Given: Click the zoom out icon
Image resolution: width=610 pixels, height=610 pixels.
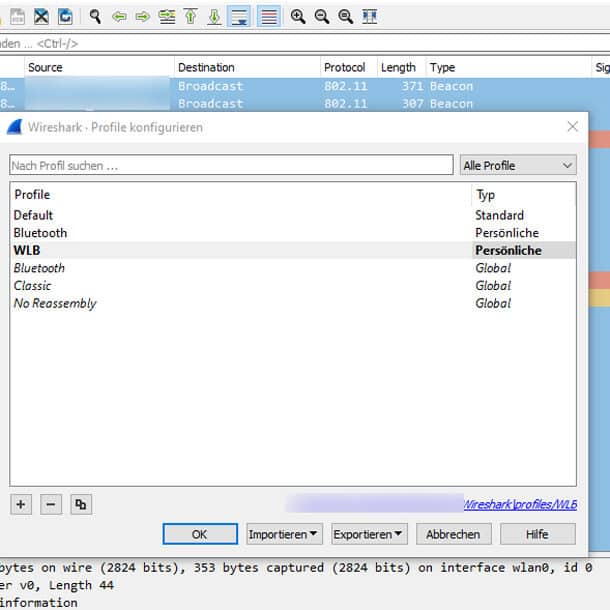Looking at the screenshot, I should (322, 16).
